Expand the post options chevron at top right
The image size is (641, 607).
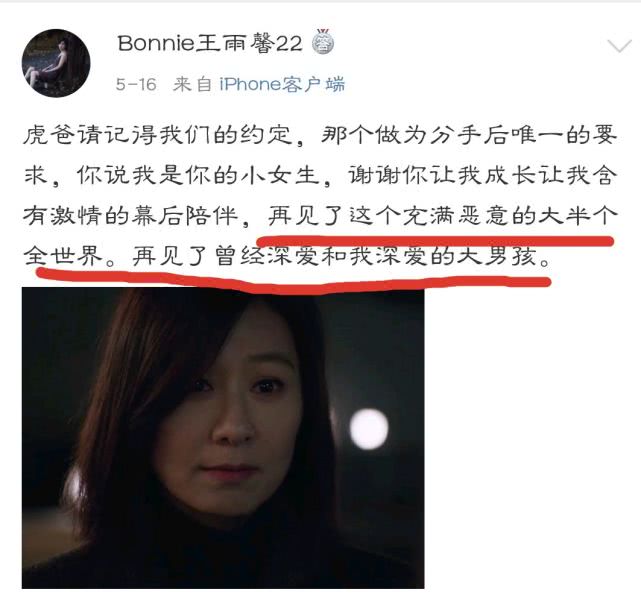620,46
